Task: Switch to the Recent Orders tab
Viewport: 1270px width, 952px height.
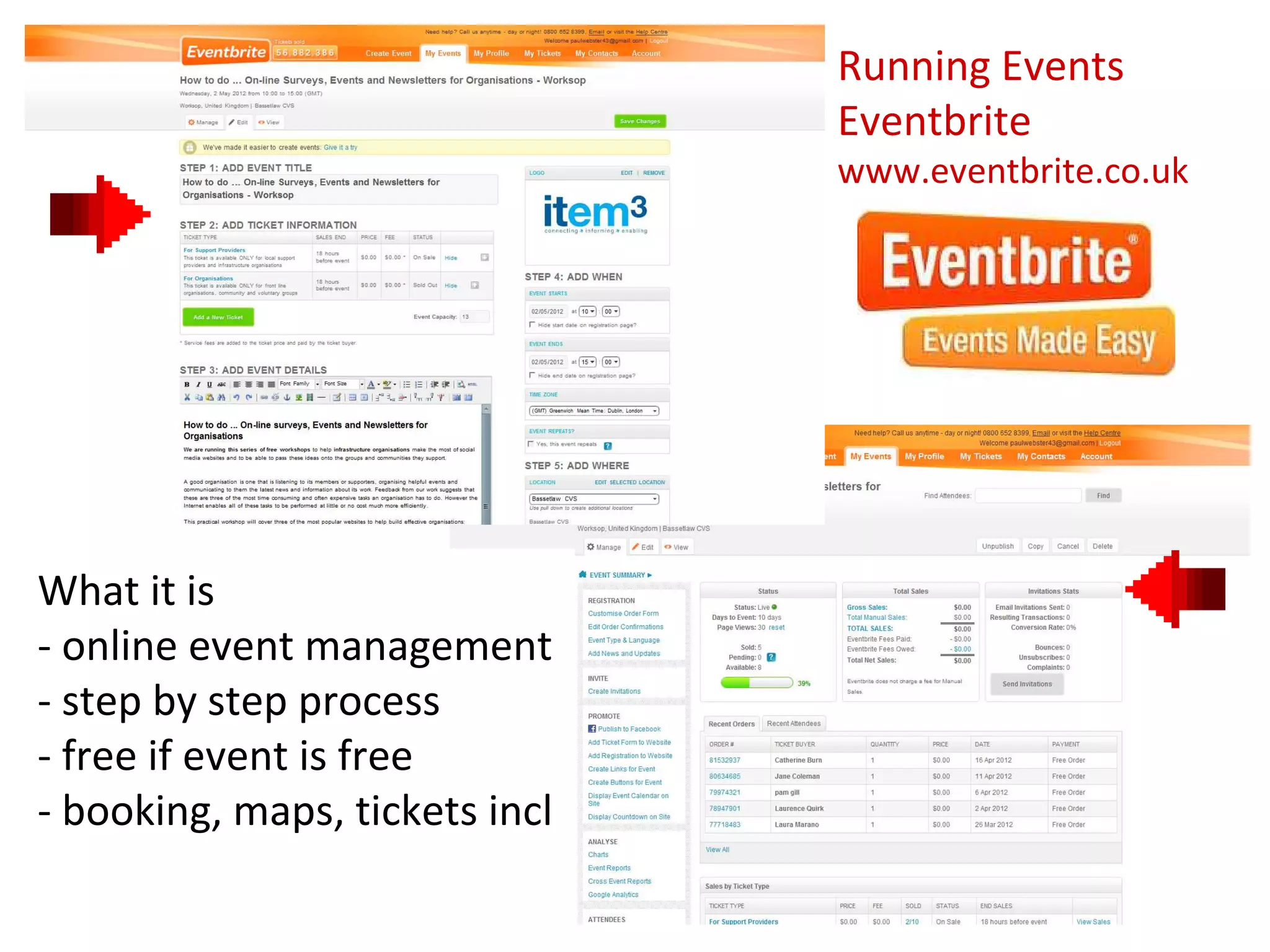Action: [x=732, y=724]
